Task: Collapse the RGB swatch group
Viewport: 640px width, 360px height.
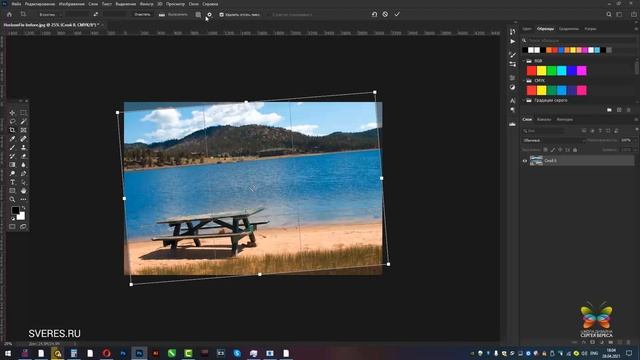Action: [524, 61]
